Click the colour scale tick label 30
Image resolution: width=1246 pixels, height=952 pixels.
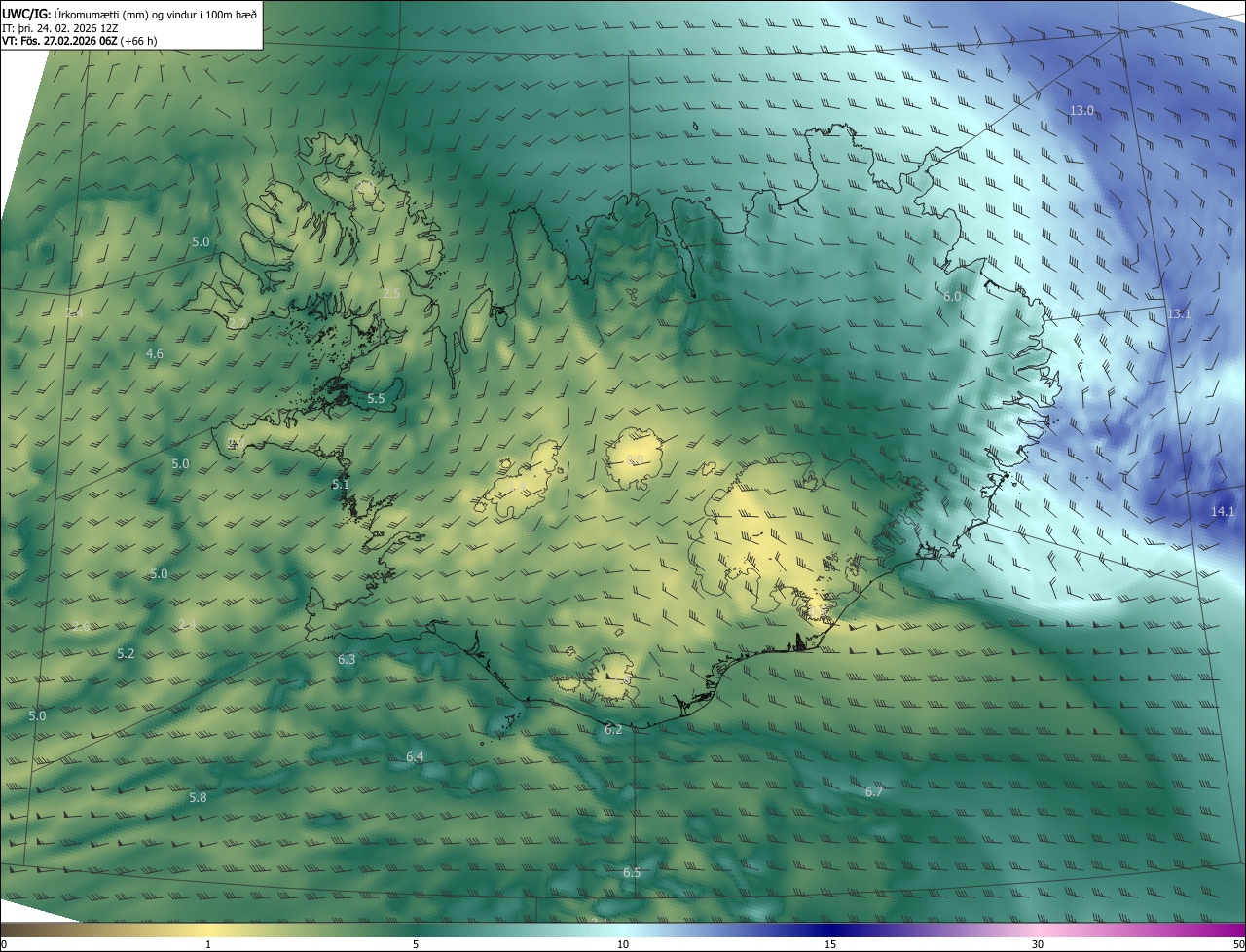point(1038,945)
